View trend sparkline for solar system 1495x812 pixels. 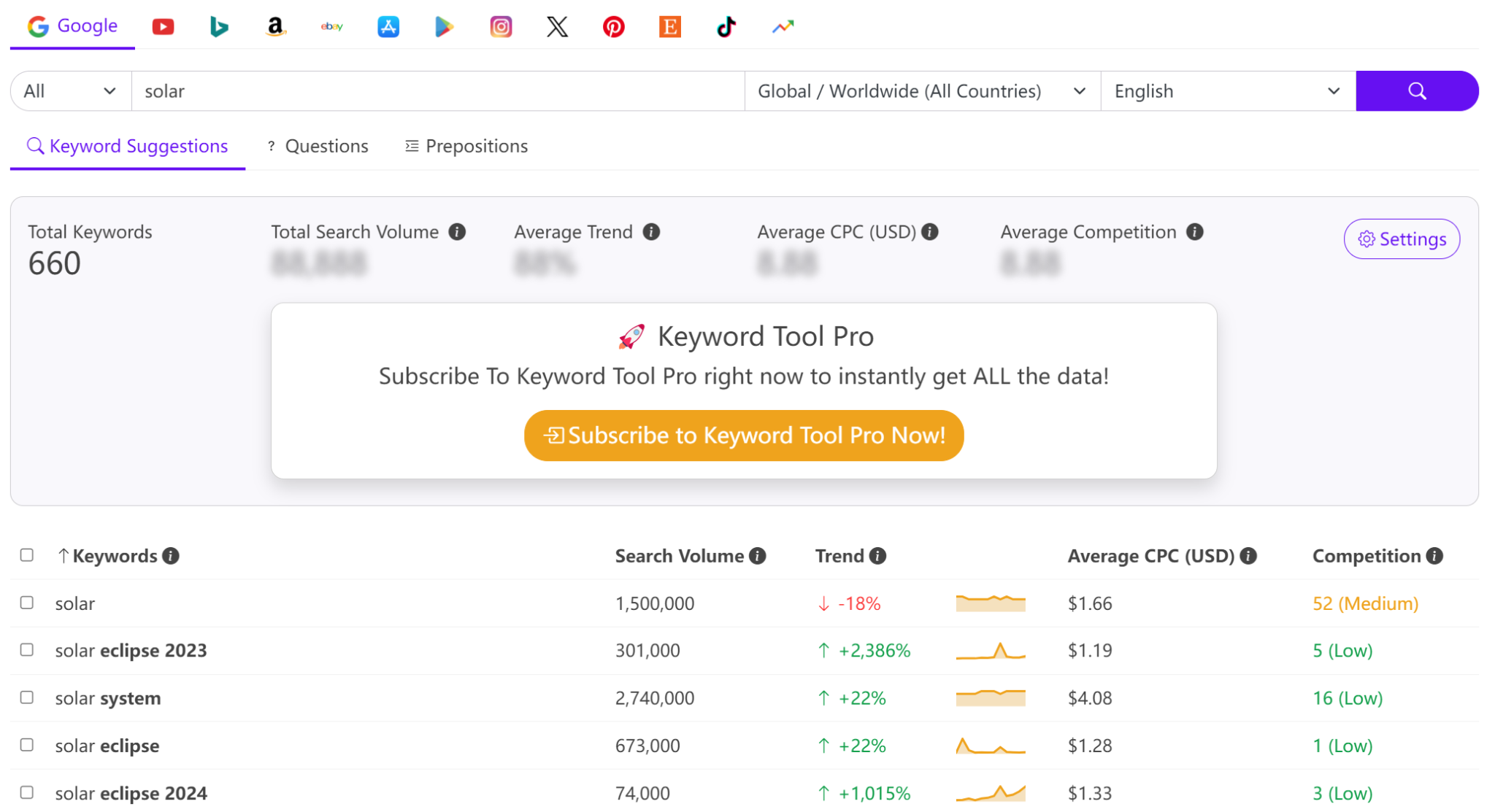click(x=991, y=698)
